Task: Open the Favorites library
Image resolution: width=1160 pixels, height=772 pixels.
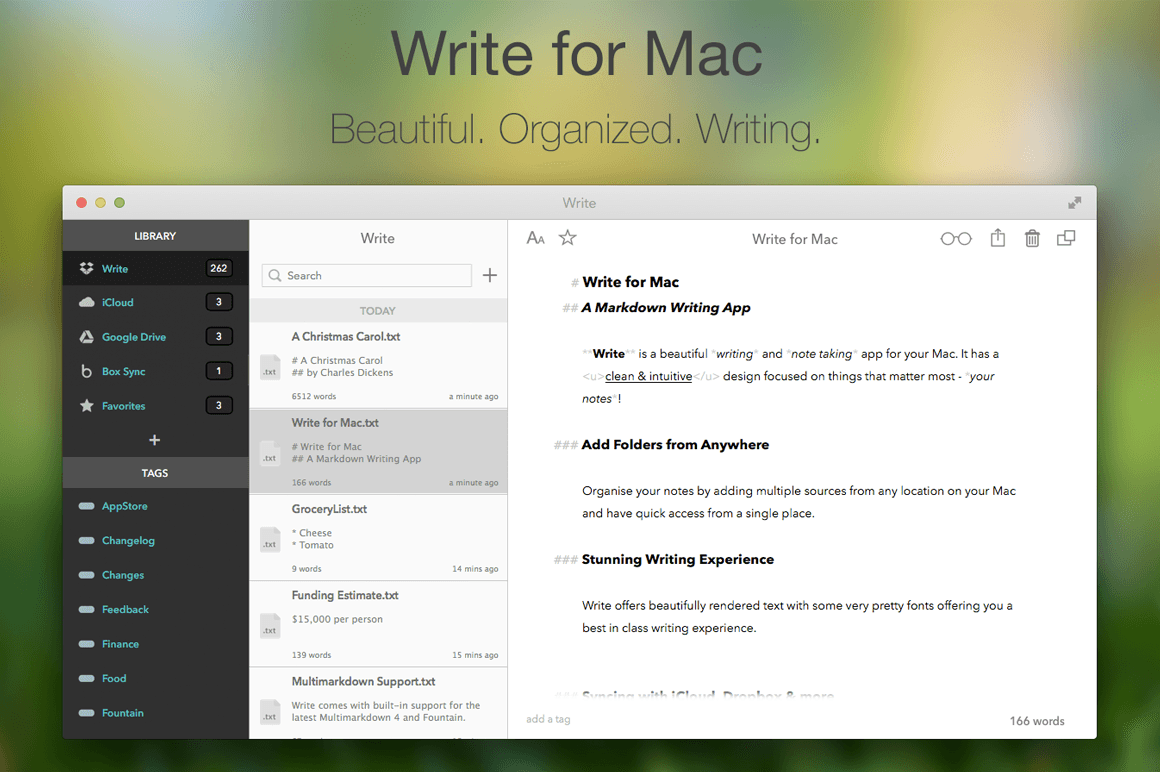Action: click(155, 405)
